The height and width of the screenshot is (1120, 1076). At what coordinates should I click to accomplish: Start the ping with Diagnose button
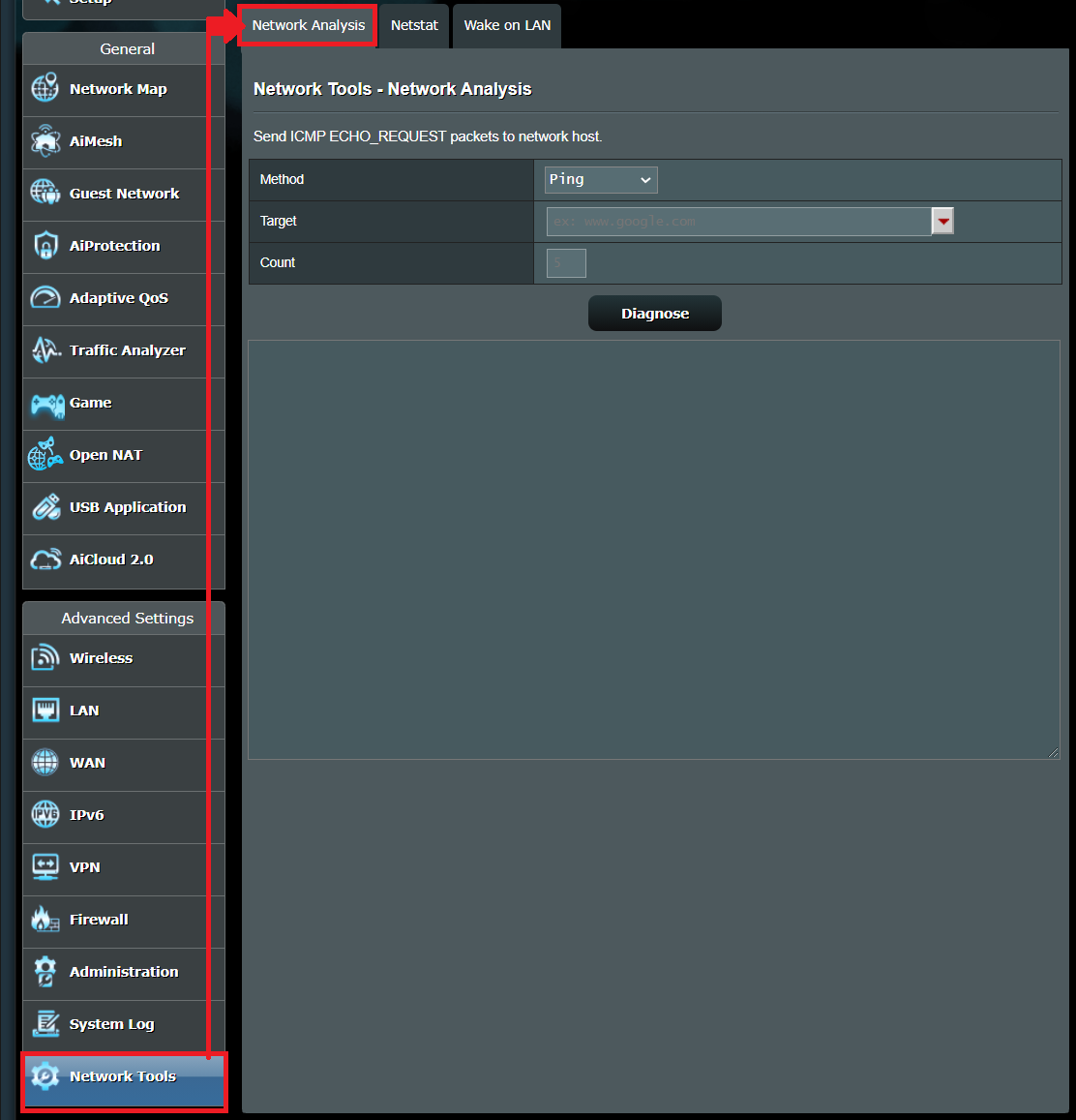655,314
